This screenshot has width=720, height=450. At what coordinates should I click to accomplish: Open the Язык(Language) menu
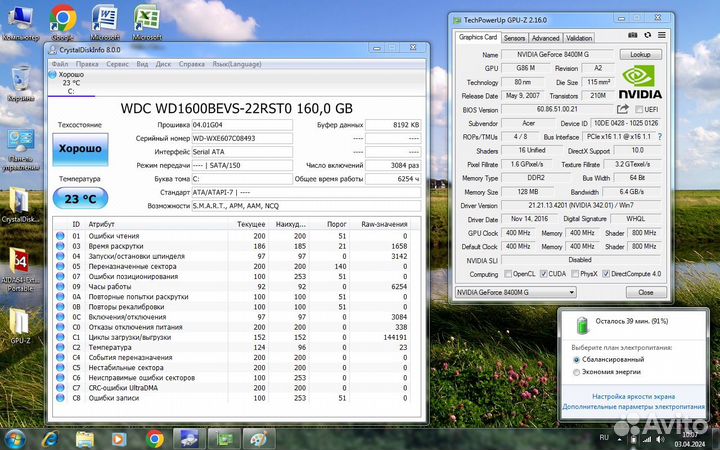pos(237,64)
